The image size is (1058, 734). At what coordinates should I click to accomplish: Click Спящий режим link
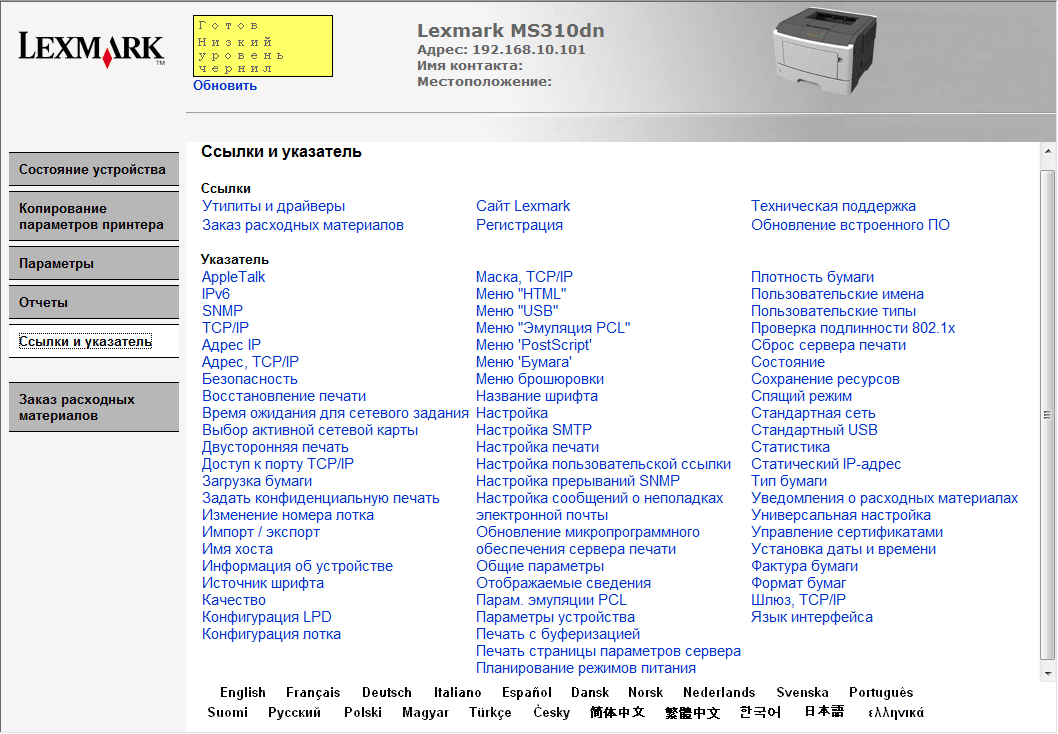(x=802, y=396)
